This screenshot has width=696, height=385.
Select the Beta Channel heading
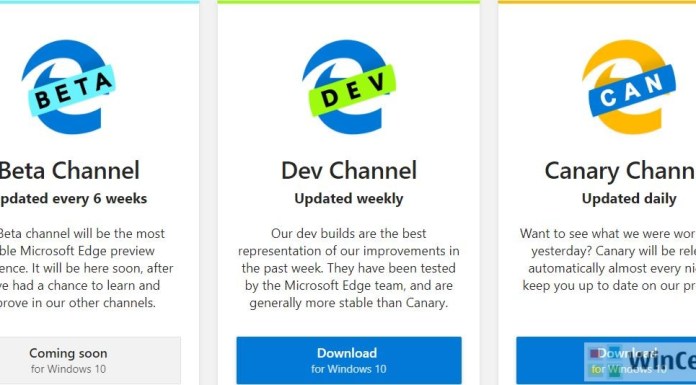tap(69, 171)
